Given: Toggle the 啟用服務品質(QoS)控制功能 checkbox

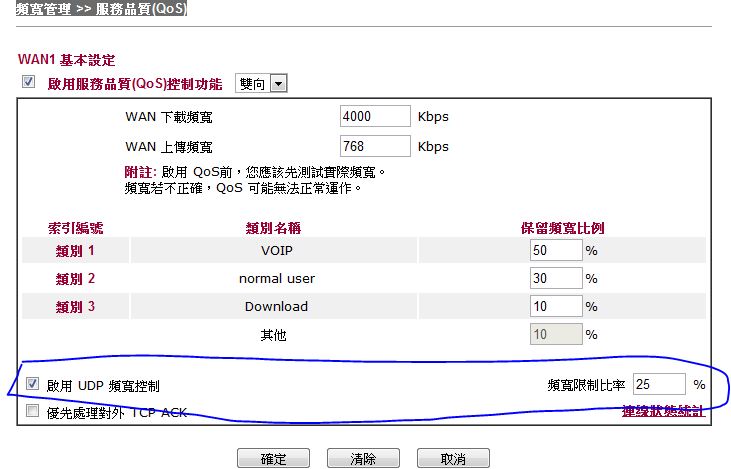Looking at the screenshot, I should tap(28, 82).
